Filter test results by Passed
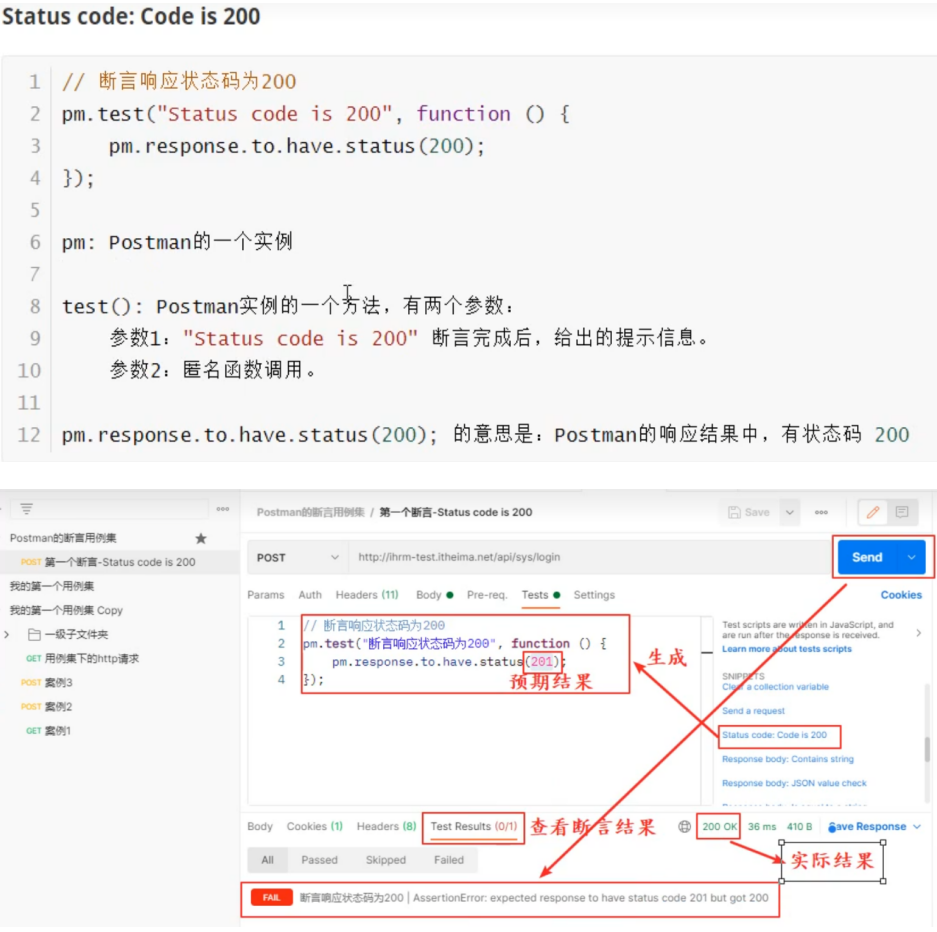The height and width of the screenshot is (932, 937). coord(319,860)
